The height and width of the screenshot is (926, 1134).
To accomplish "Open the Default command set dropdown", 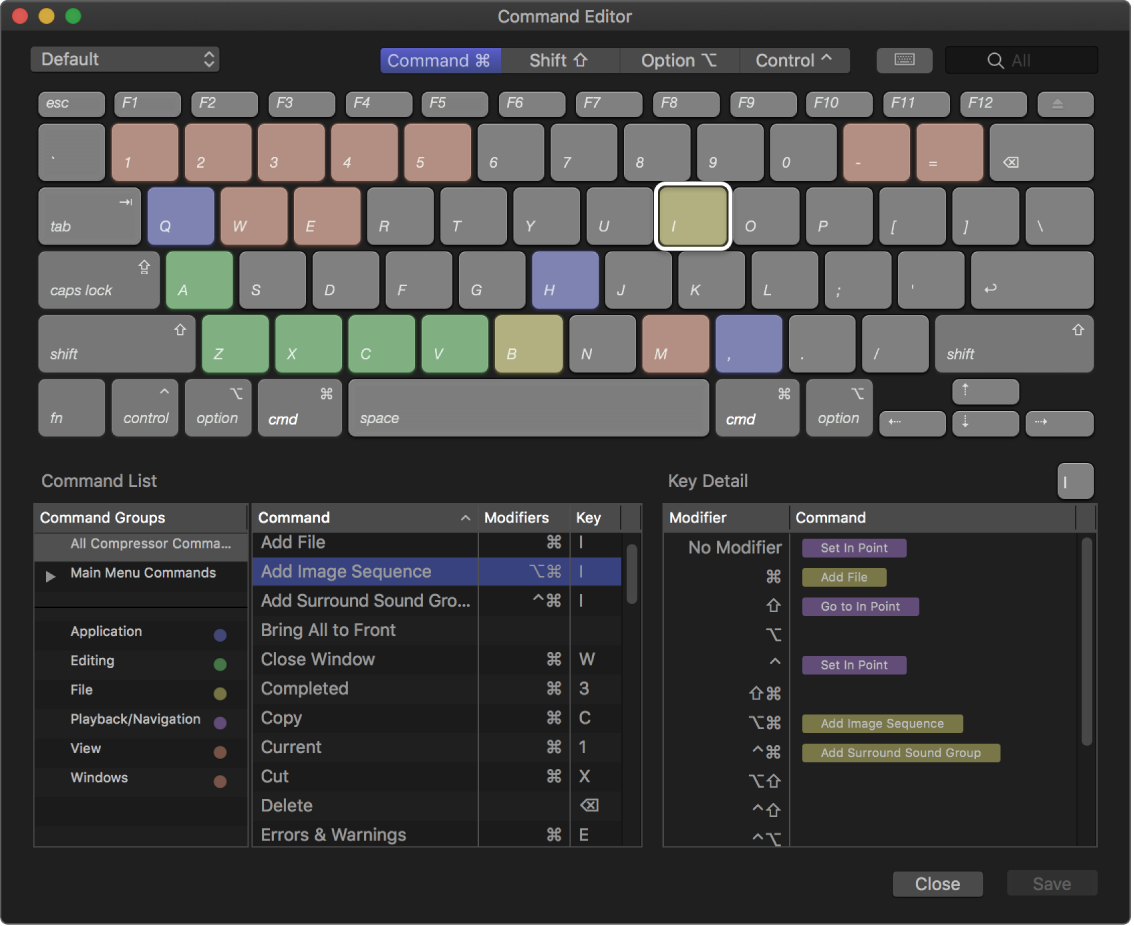I will point(125,60).
